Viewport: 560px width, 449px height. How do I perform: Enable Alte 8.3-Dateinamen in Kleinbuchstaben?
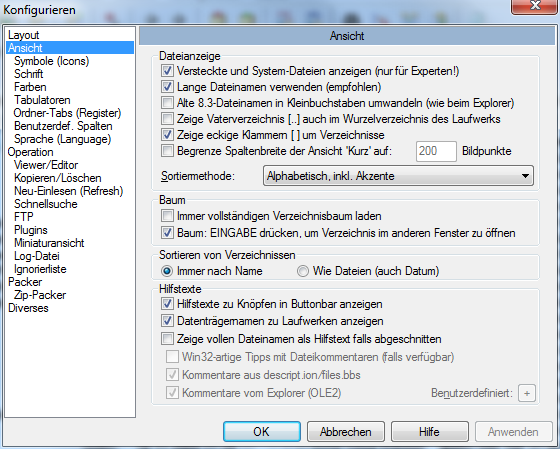point(167,103)
